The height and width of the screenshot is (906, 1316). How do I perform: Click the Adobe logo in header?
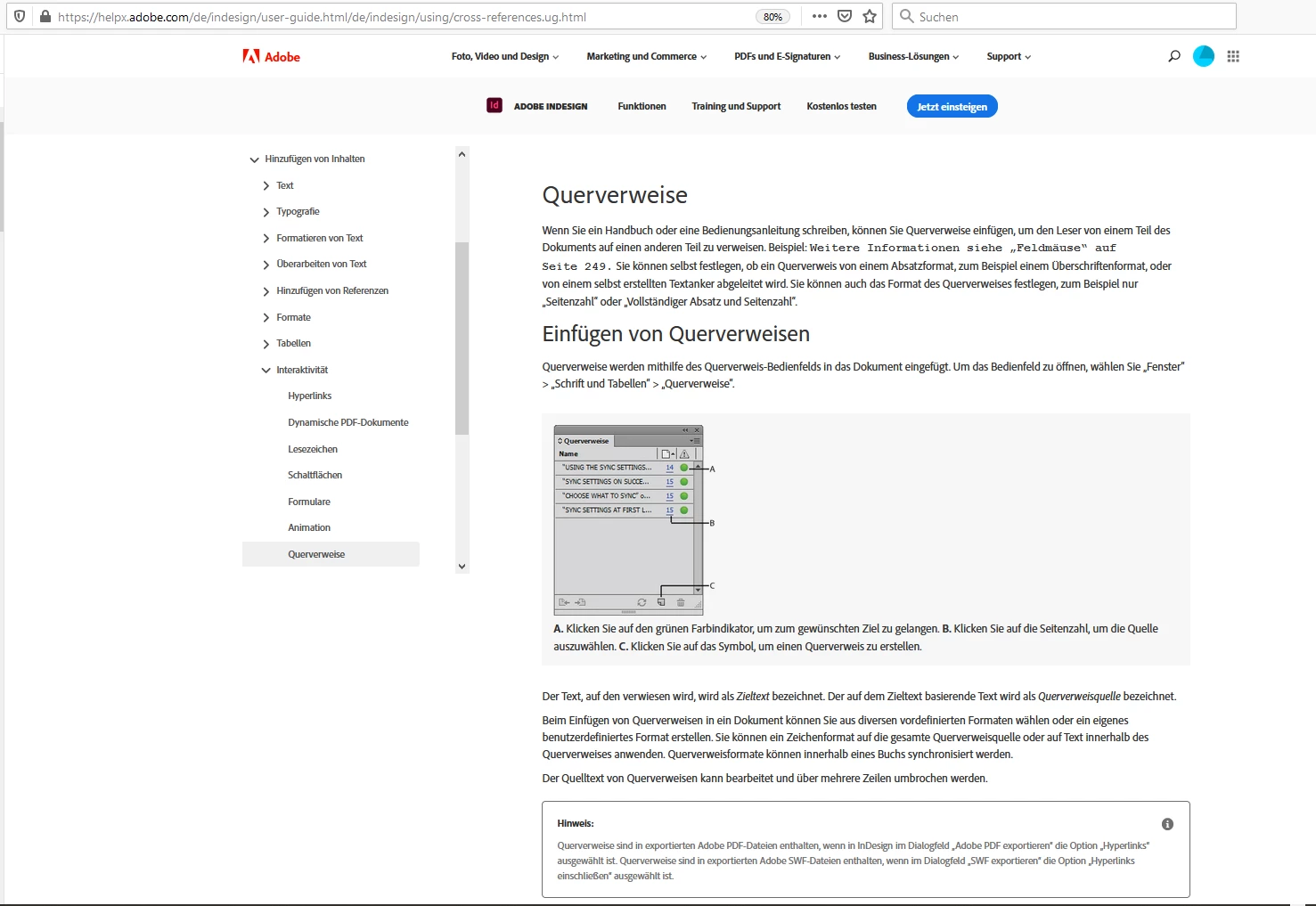pos(272,56)
